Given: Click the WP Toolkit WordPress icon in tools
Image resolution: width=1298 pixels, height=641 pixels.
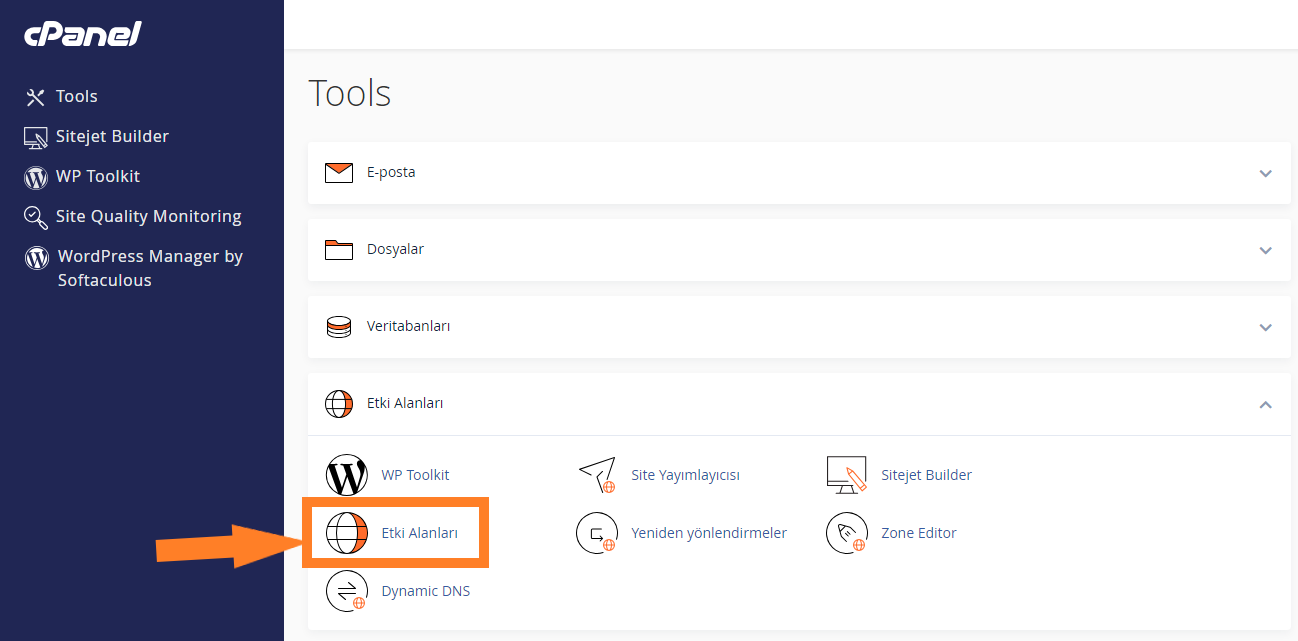Looking at the screenshot, I should [347, 475].
